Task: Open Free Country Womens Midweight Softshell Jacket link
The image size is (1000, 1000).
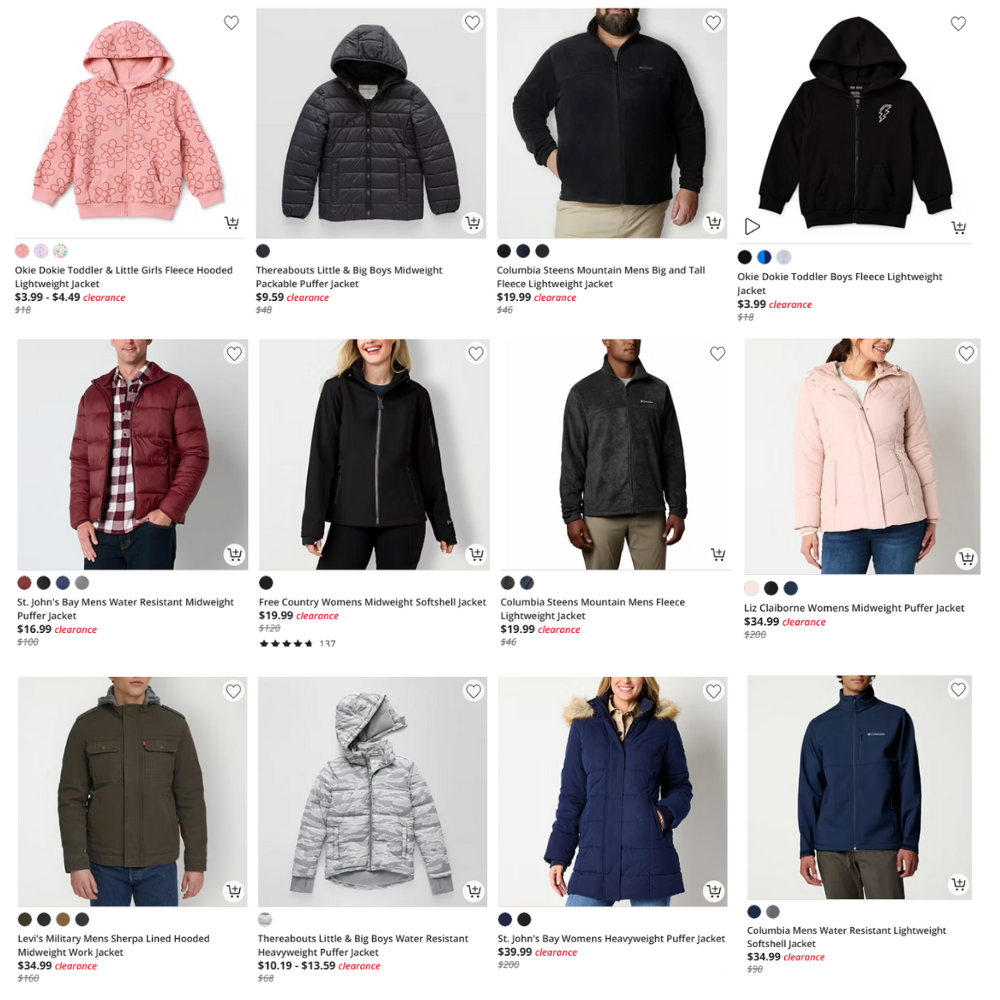Action: pos(372,602)
